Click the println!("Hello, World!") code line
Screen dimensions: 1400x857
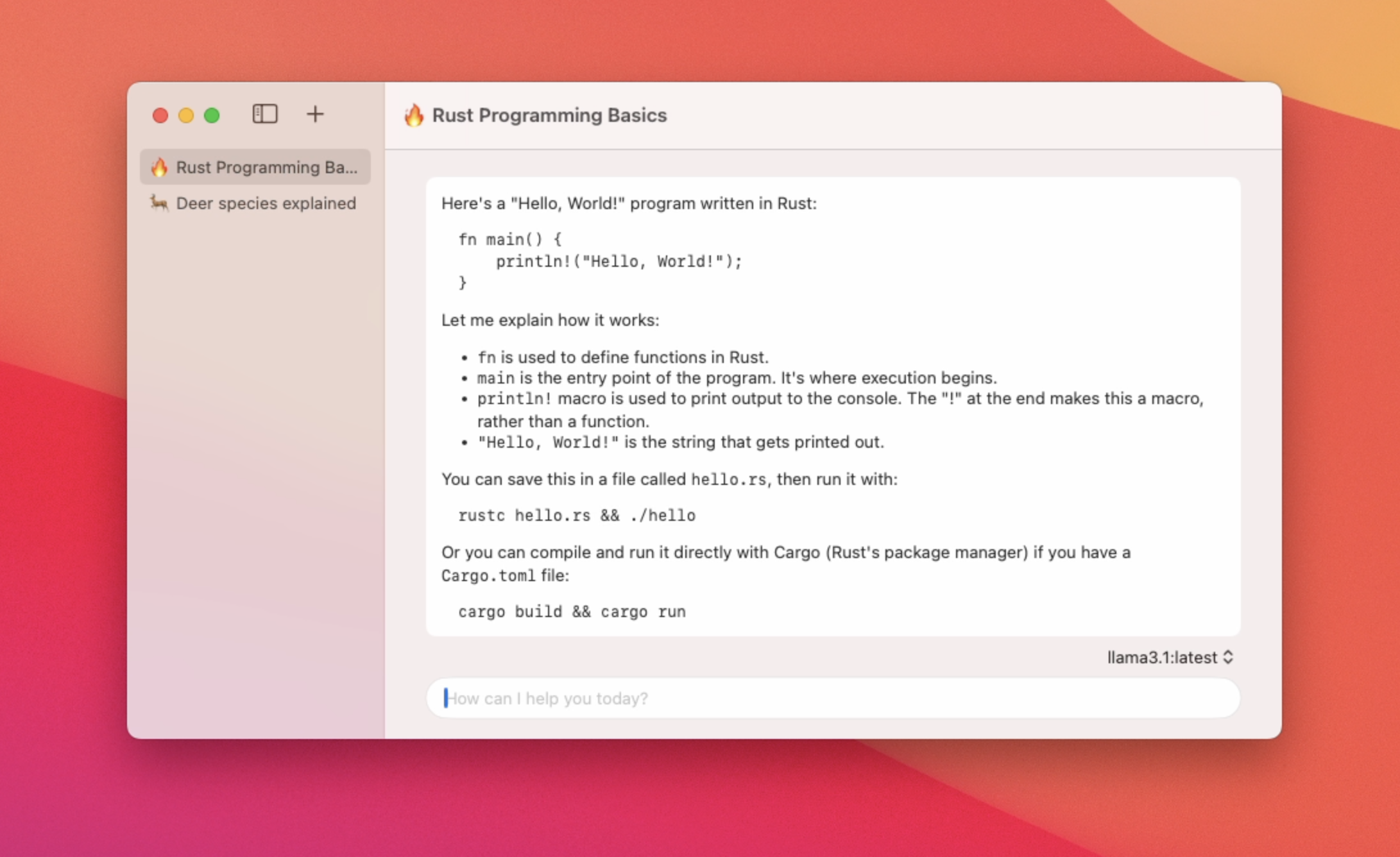click(x=619, y=262)
